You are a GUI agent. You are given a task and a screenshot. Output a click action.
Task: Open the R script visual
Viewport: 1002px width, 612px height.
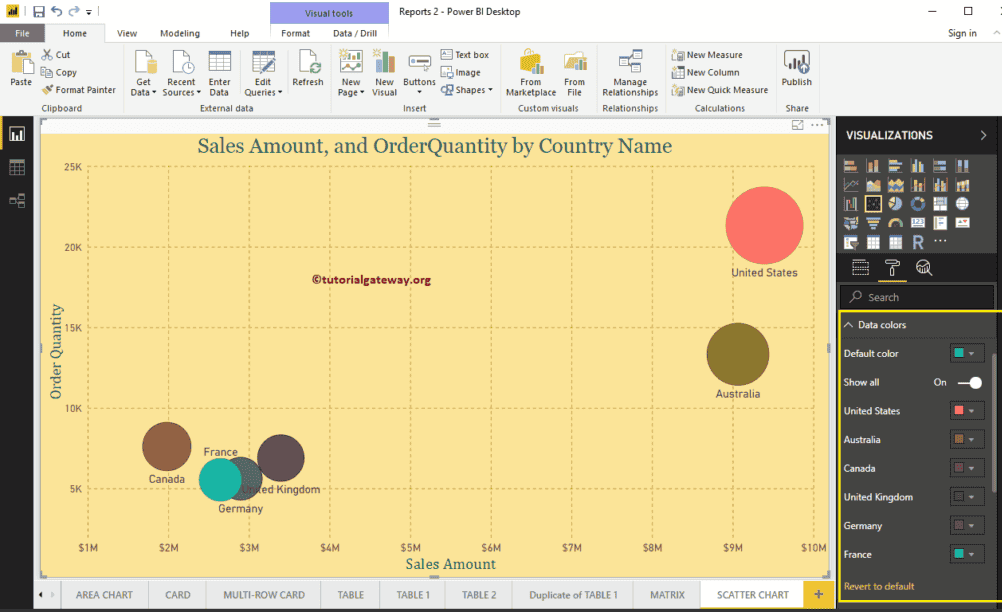(918, 240)
